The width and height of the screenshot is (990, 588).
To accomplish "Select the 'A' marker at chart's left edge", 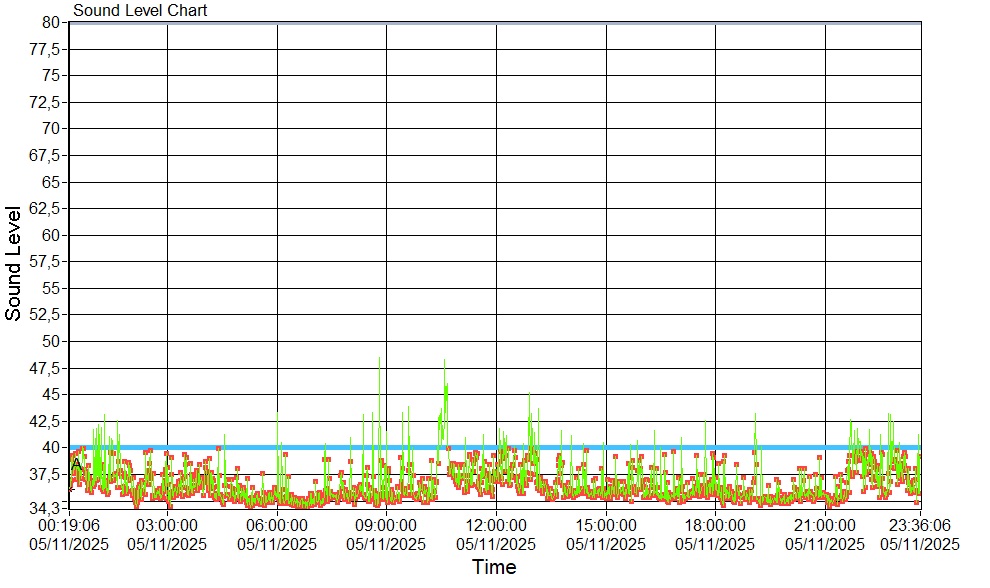I will click(x=76, y=465).
